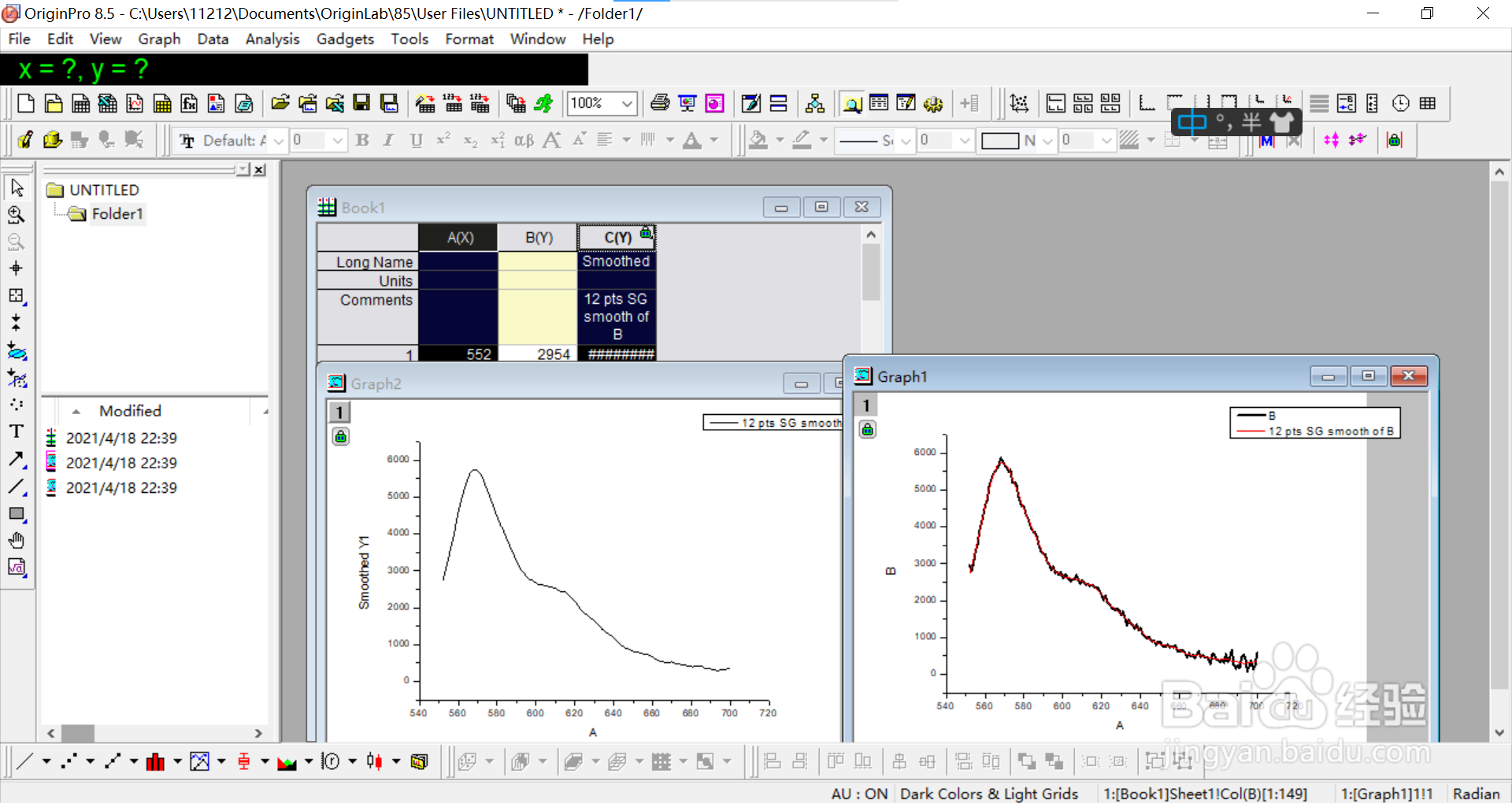The width and height of the screenshot is (1512, 803).
Task: Click the Project Explorer tree icon
Action: (x=815, y=103)
